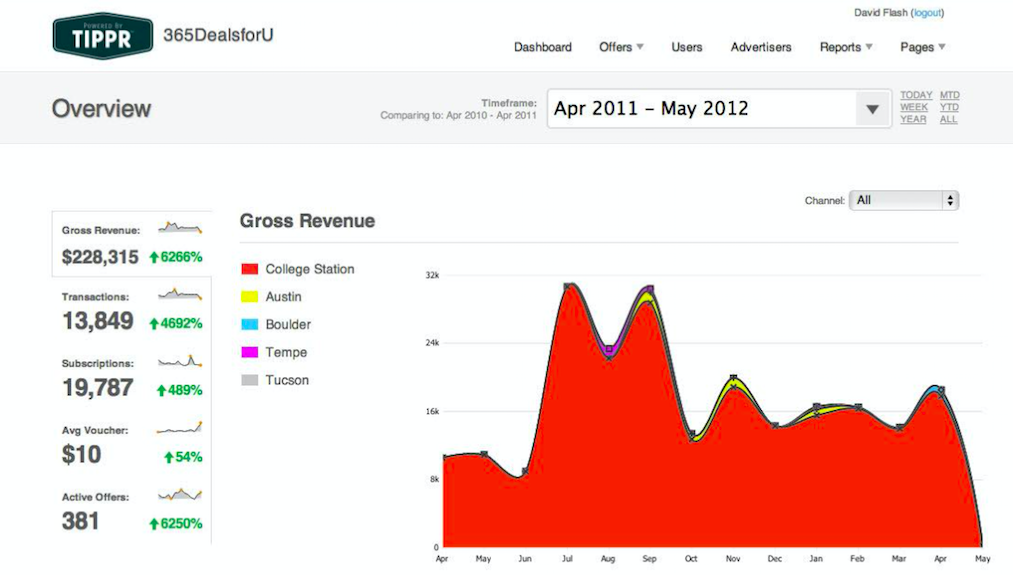
Task: Click the Transactions sparkline chart
Action: pyautogui.click(x=180, y=295)
